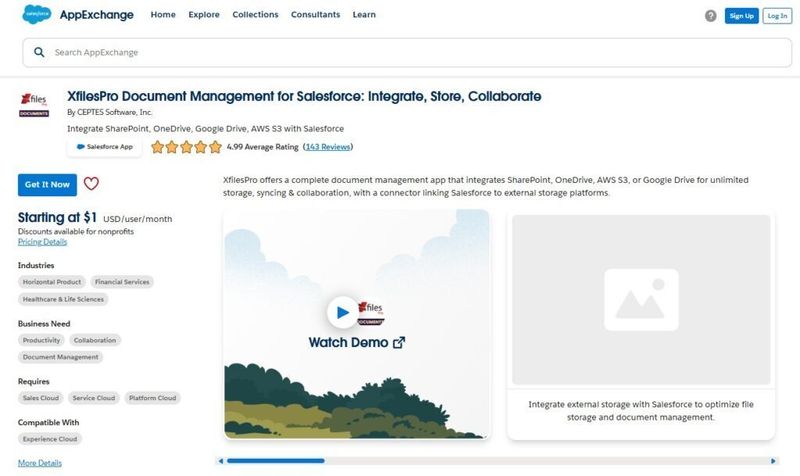The height and width of the screenshot is (476, 800).
Task: Click the 'Integrate SharePoint, OneDrive' tagline
Action: click(205, 129)
